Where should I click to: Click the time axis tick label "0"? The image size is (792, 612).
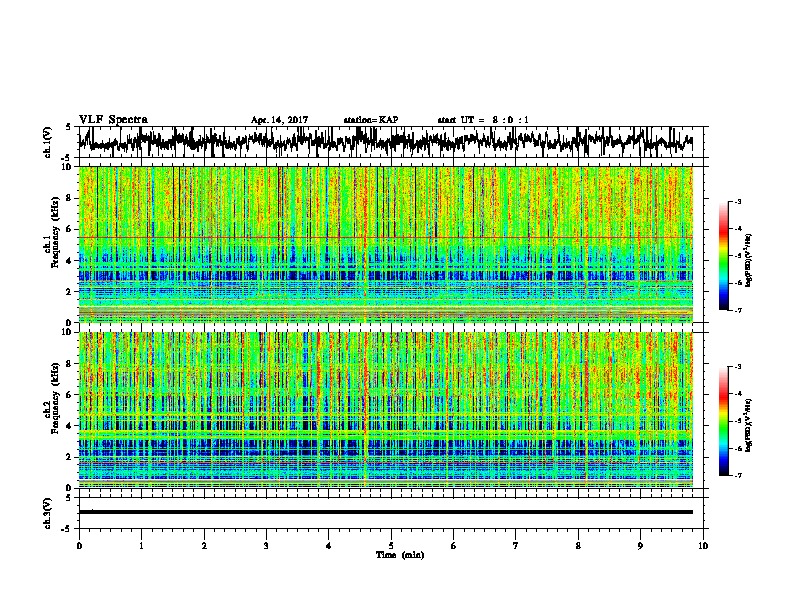(x=79, y=546)
